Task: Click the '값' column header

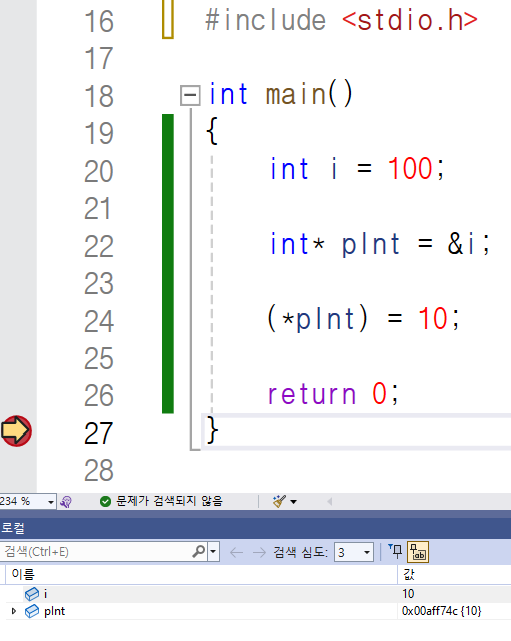Action: pyautogui.click(x=409, y=574)
